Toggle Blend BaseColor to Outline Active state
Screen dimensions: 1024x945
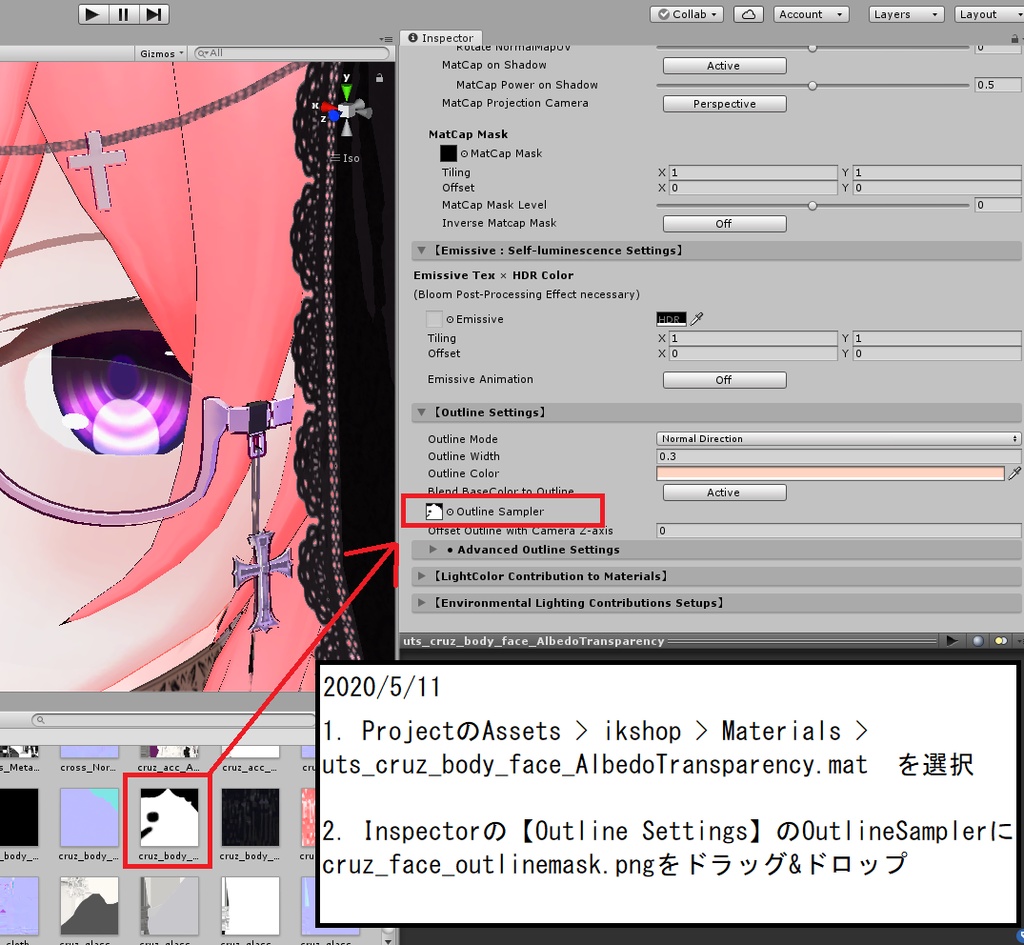click(x=723, y=492)
